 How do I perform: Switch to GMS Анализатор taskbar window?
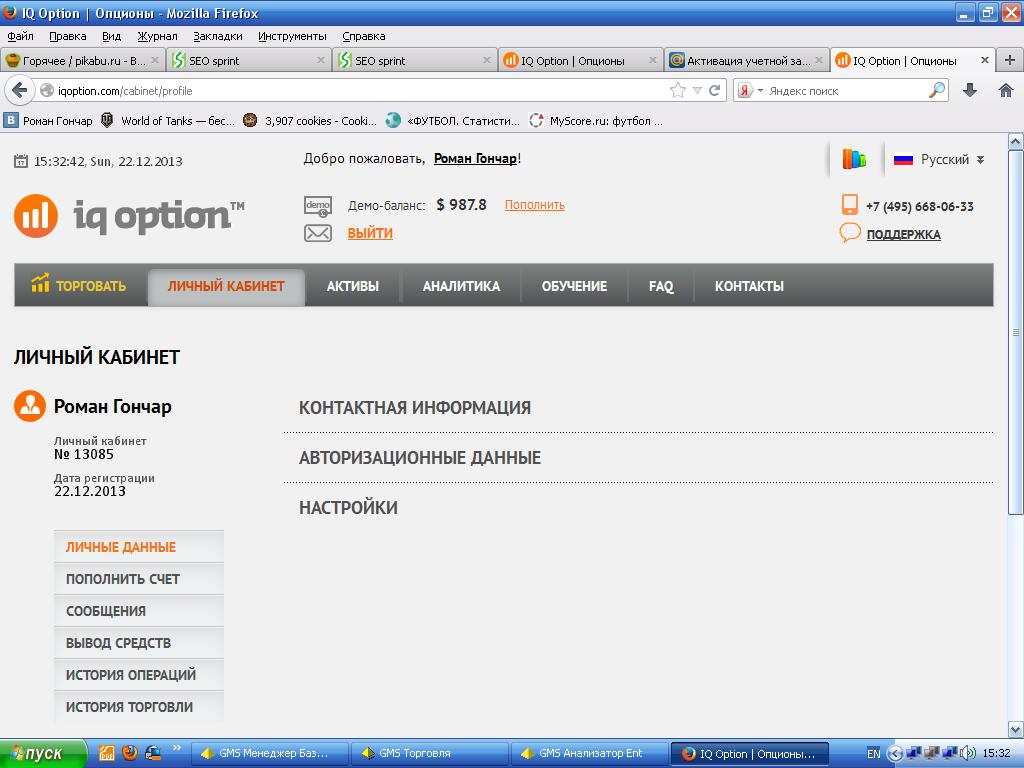click(589, 753)
